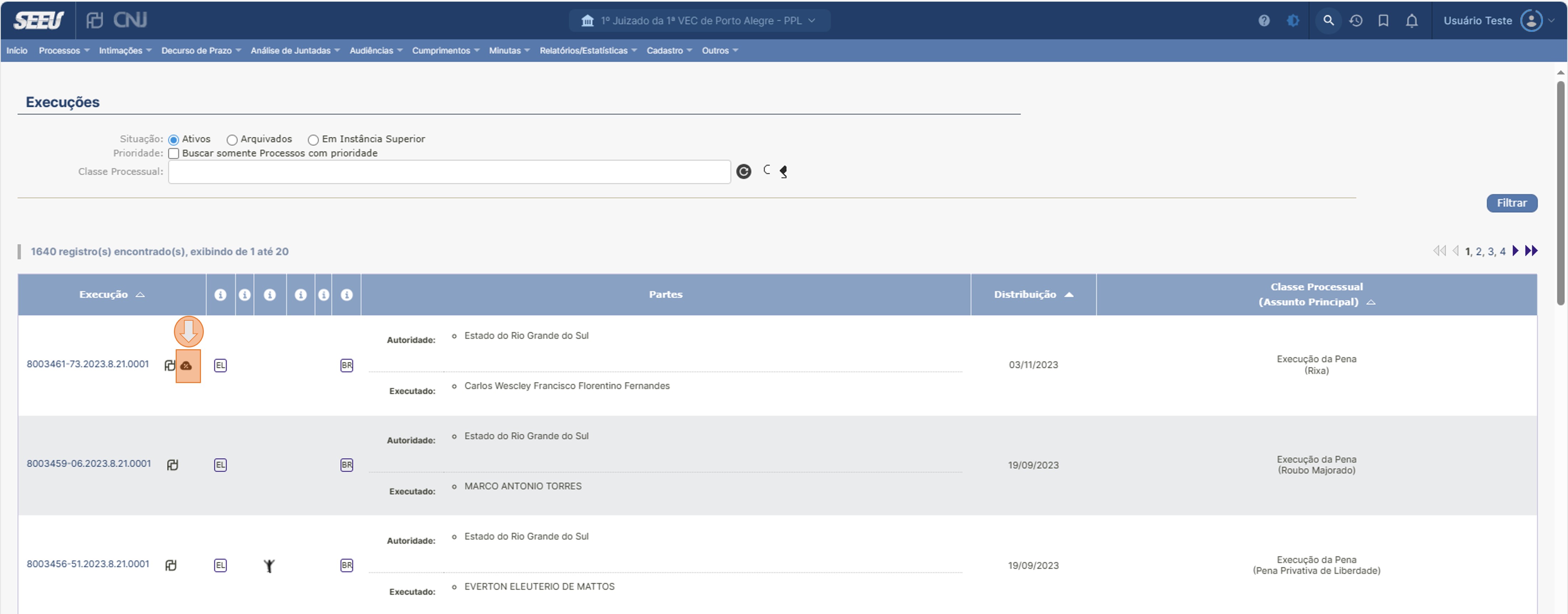Open execution 8003459-06.2023.8.21.0001

point(88,464)
